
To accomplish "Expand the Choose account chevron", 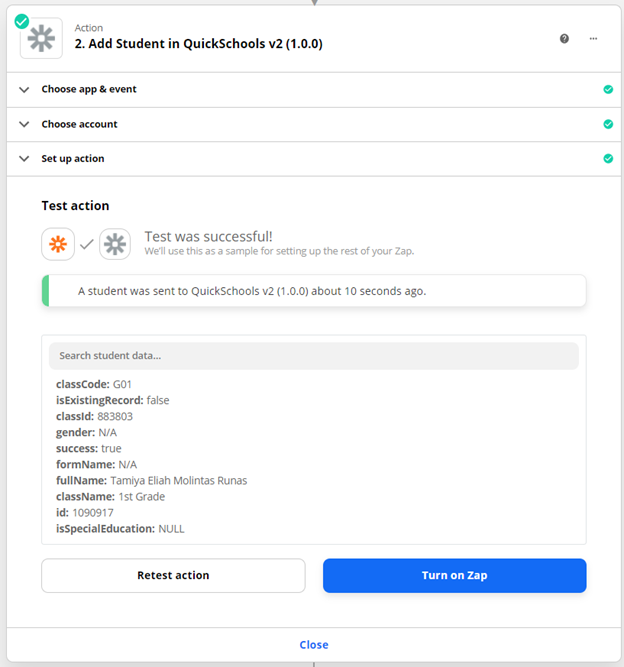I will (25, 124).
